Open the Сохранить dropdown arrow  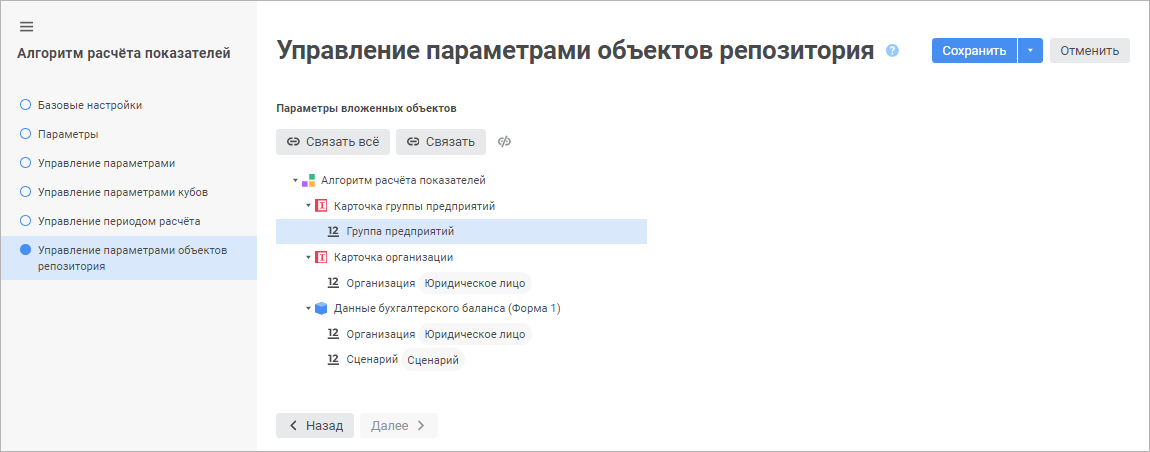click(1030, 50)
